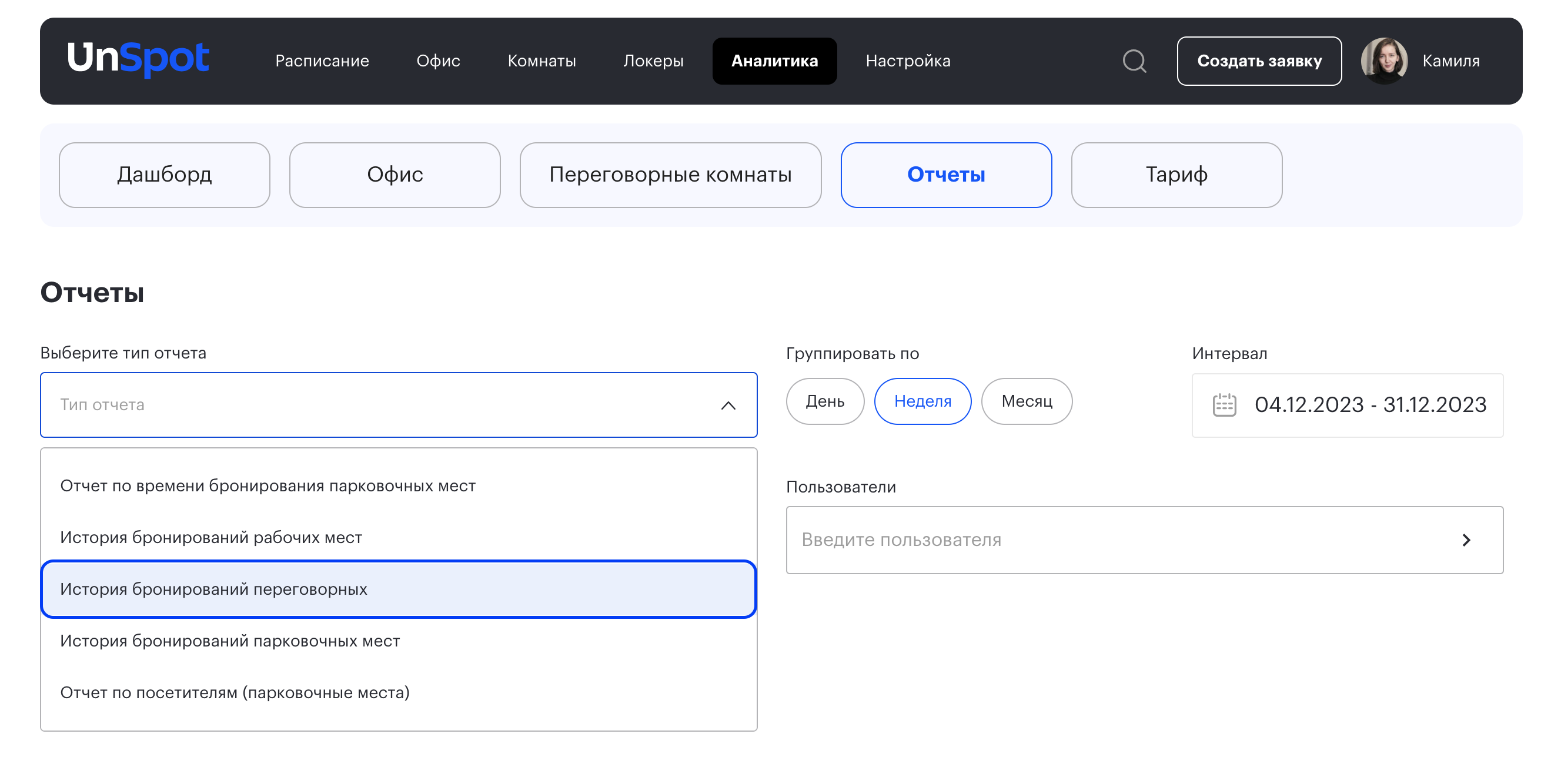Click the search magnifier icon

point(1134,61)
